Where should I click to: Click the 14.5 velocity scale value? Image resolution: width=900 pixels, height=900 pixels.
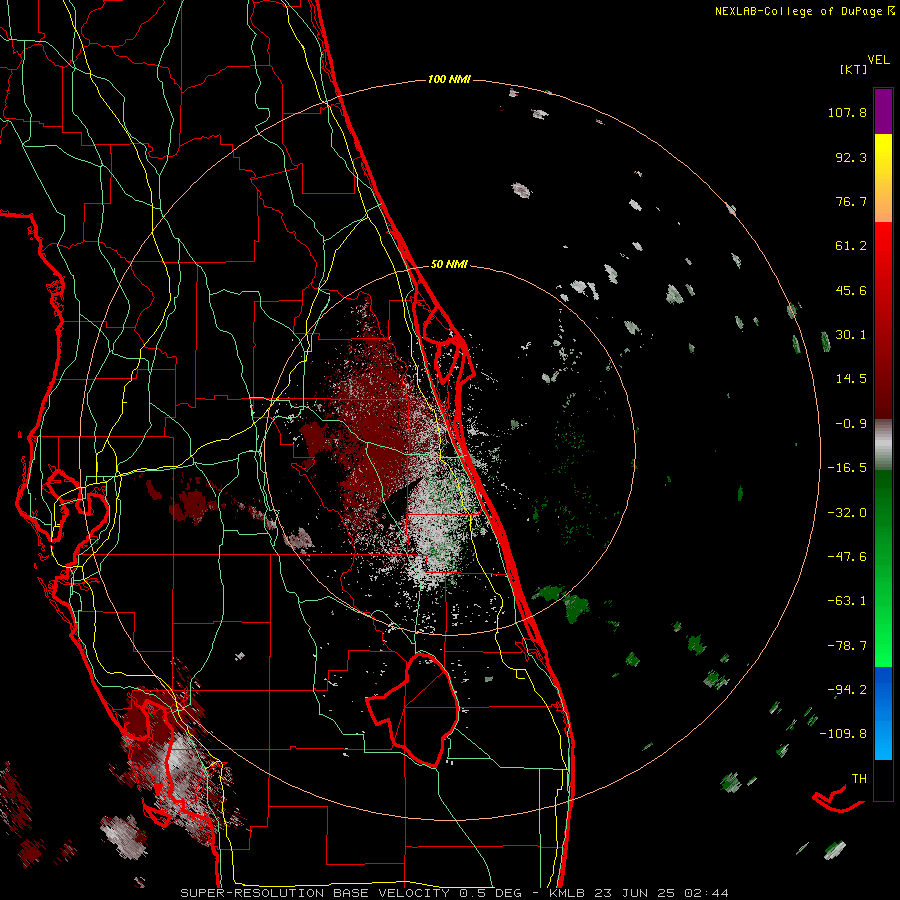[x=851, y=379]
